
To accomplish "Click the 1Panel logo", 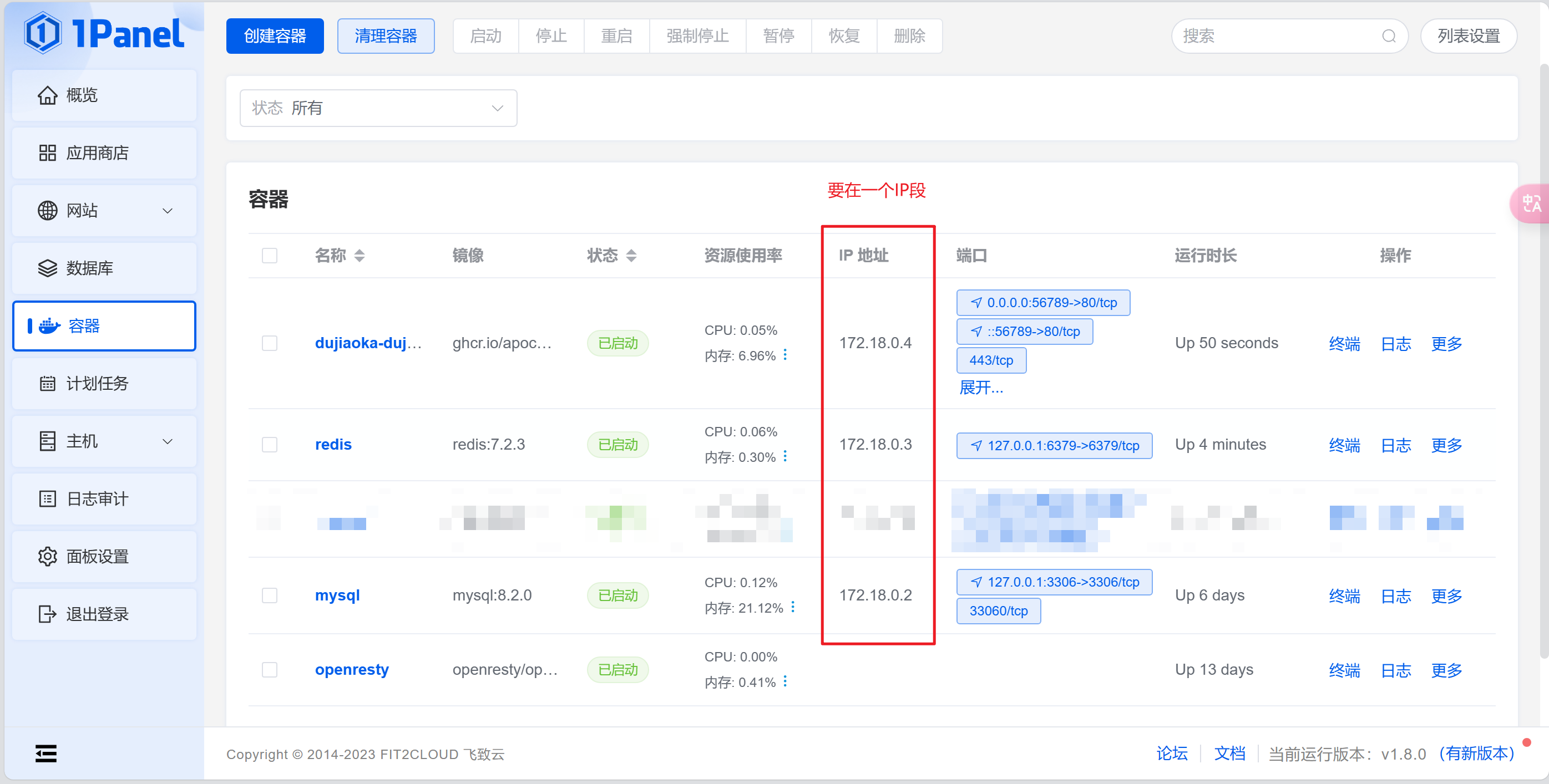I will coord(104,33).
